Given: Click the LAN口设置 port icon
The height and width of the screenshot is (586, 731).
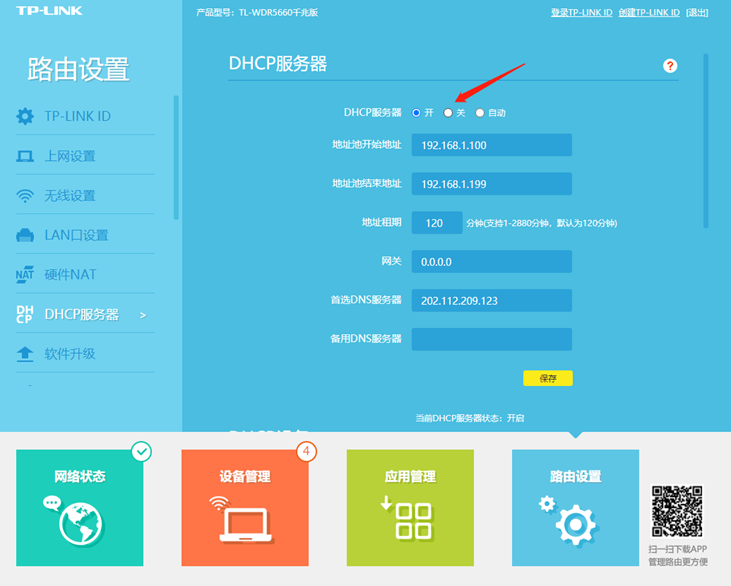Looking at the screenshot, I should coord(25,236).
